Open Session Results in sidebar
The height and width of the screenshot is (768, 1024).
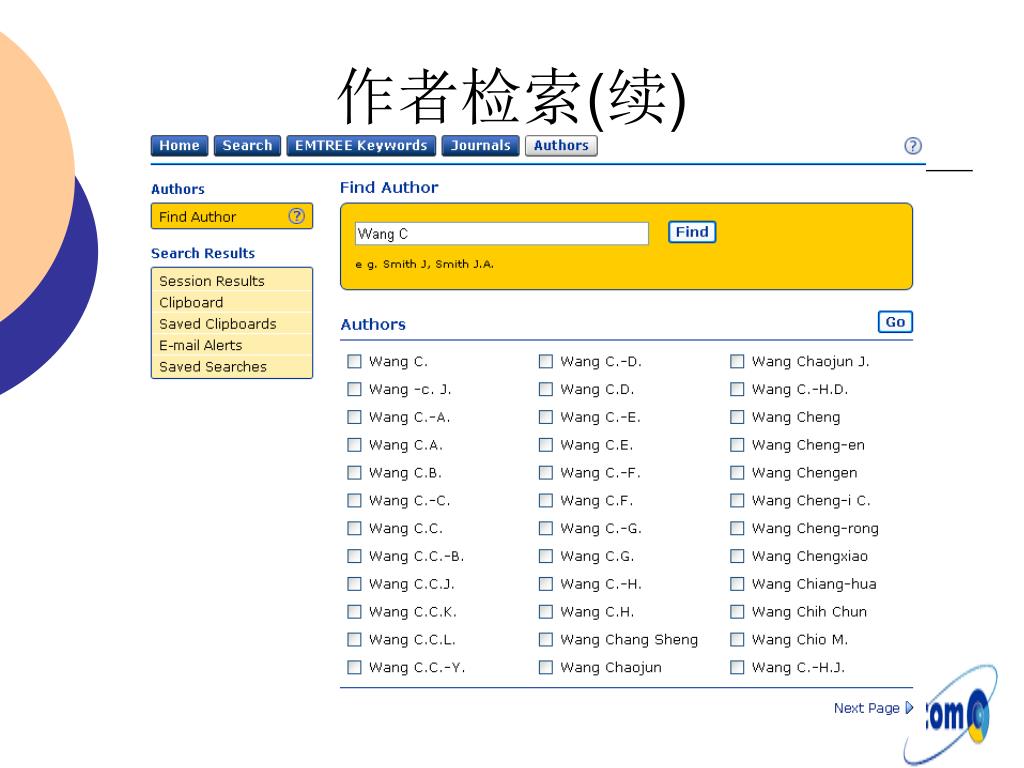pyautogui.click(x=212, y=281)
